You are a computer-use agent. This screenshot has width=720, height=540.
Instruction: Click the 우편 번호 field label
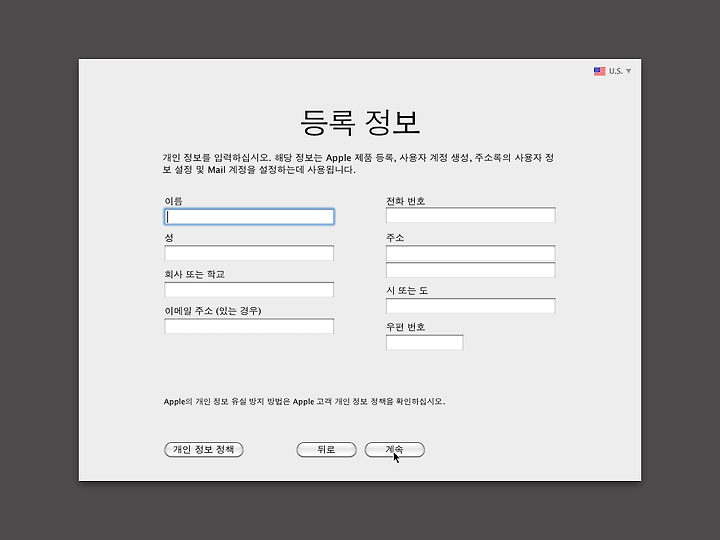coord(405,327)
